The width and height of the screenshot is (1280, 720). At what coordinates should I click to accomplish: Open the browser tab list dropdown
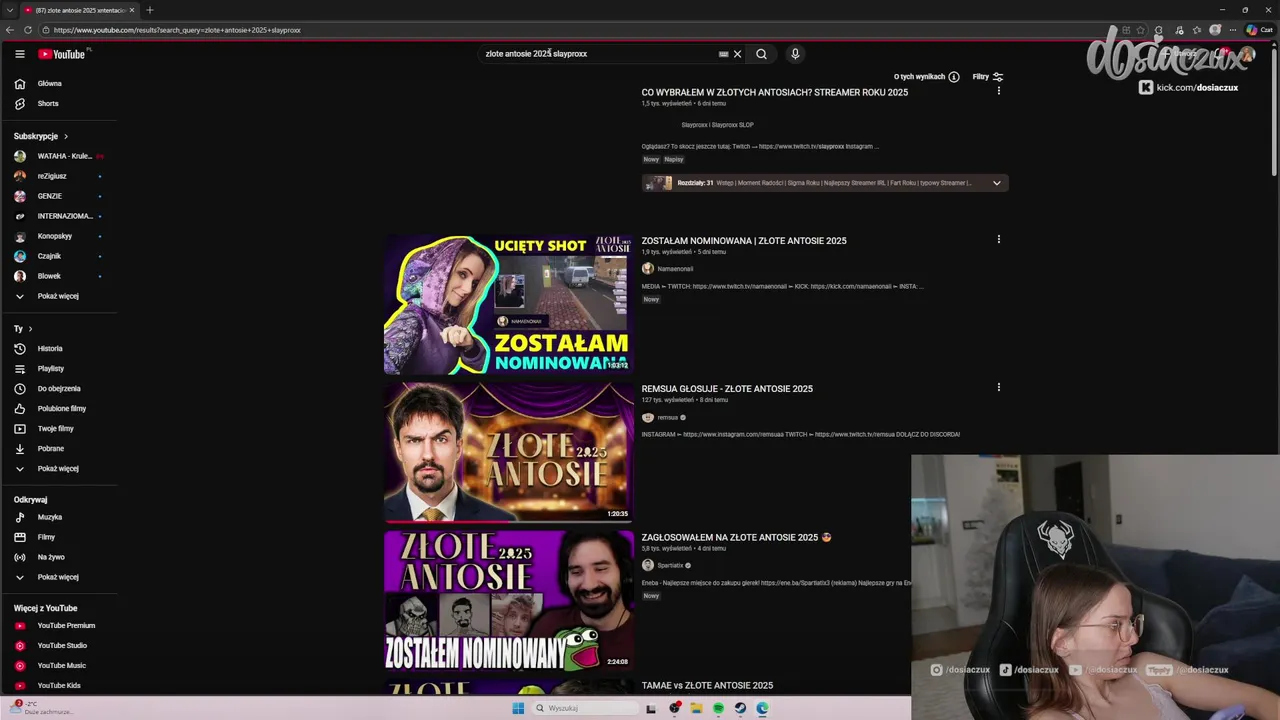9,10
